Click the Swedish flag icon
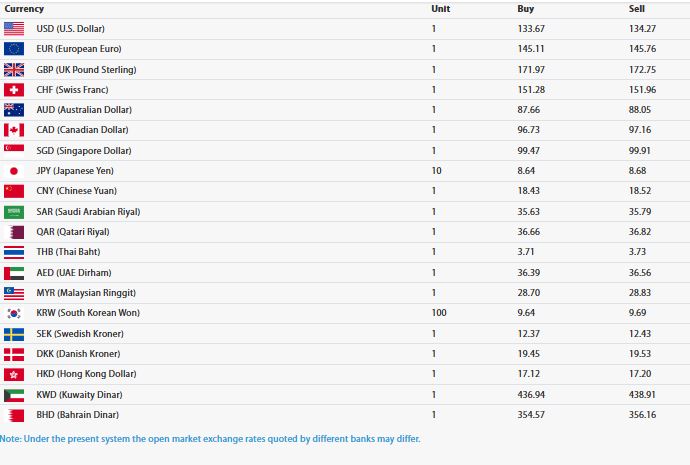The height and width of the screenshot is (465, 690). coord(14,334)
